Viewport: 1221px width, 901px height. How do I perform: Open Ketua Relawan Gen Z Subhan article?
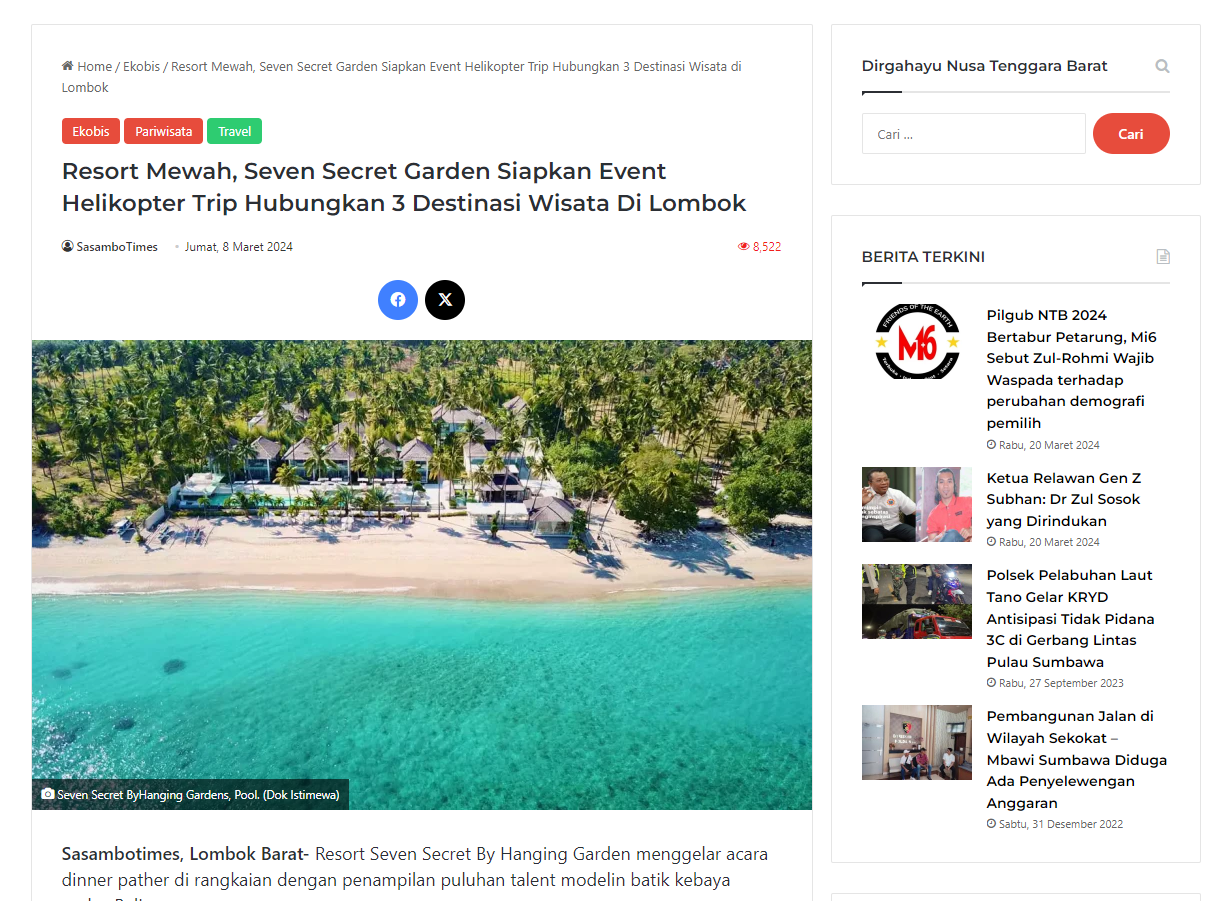(x=1064, y=499)
